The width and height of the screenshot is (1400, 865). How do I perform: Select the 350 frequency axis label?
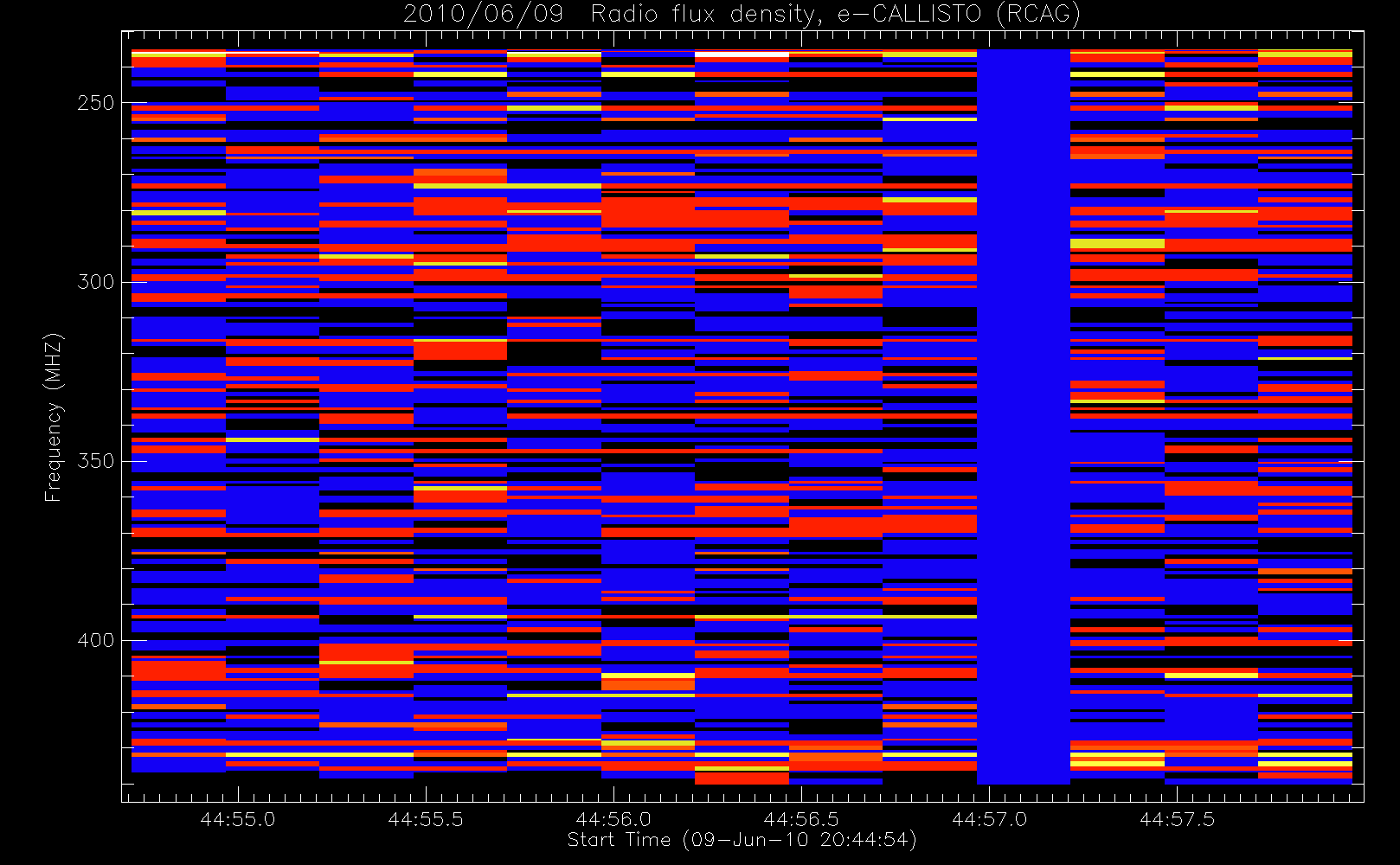coord(95,461)
